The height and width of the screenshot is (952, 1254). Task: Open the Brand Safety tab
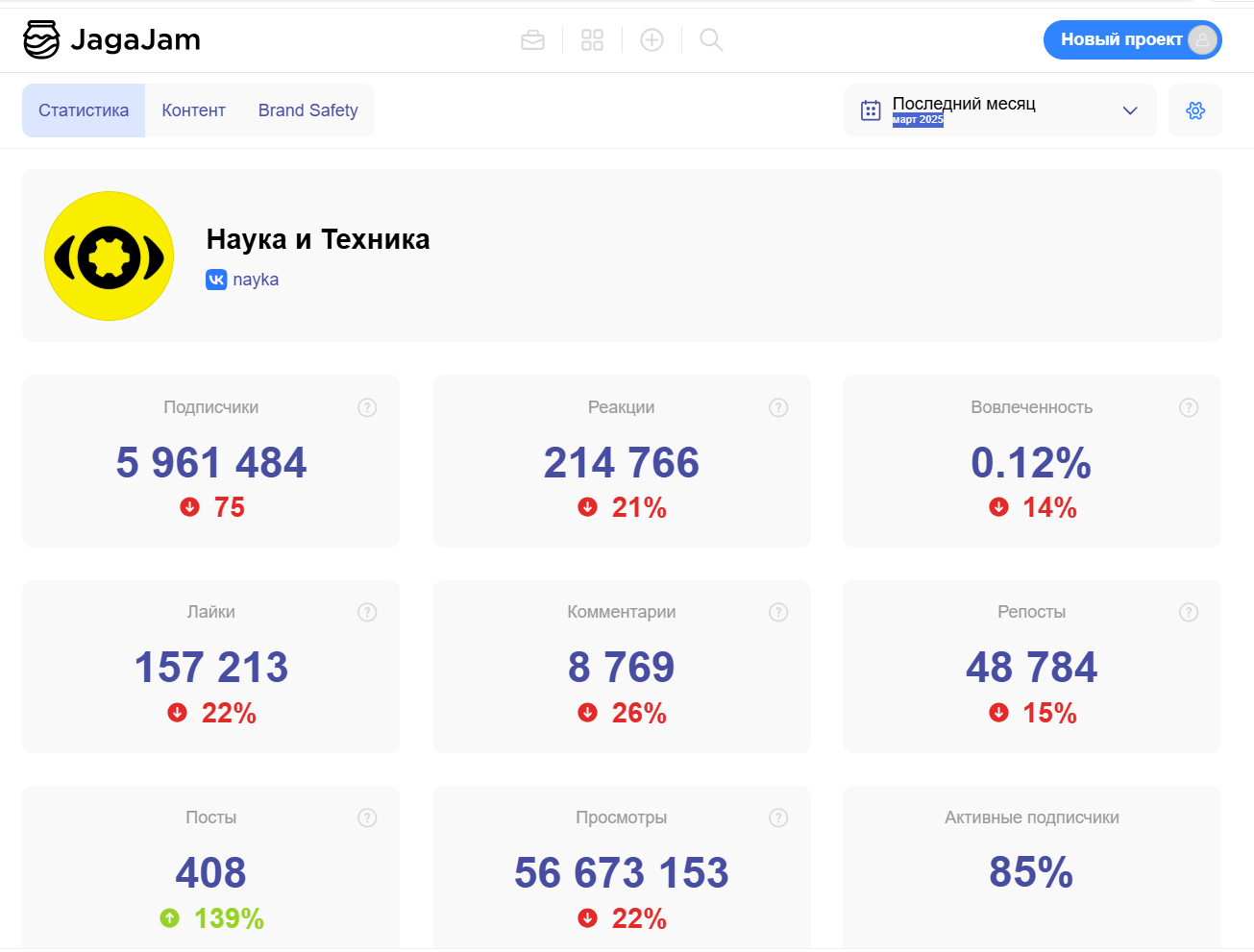307,110
